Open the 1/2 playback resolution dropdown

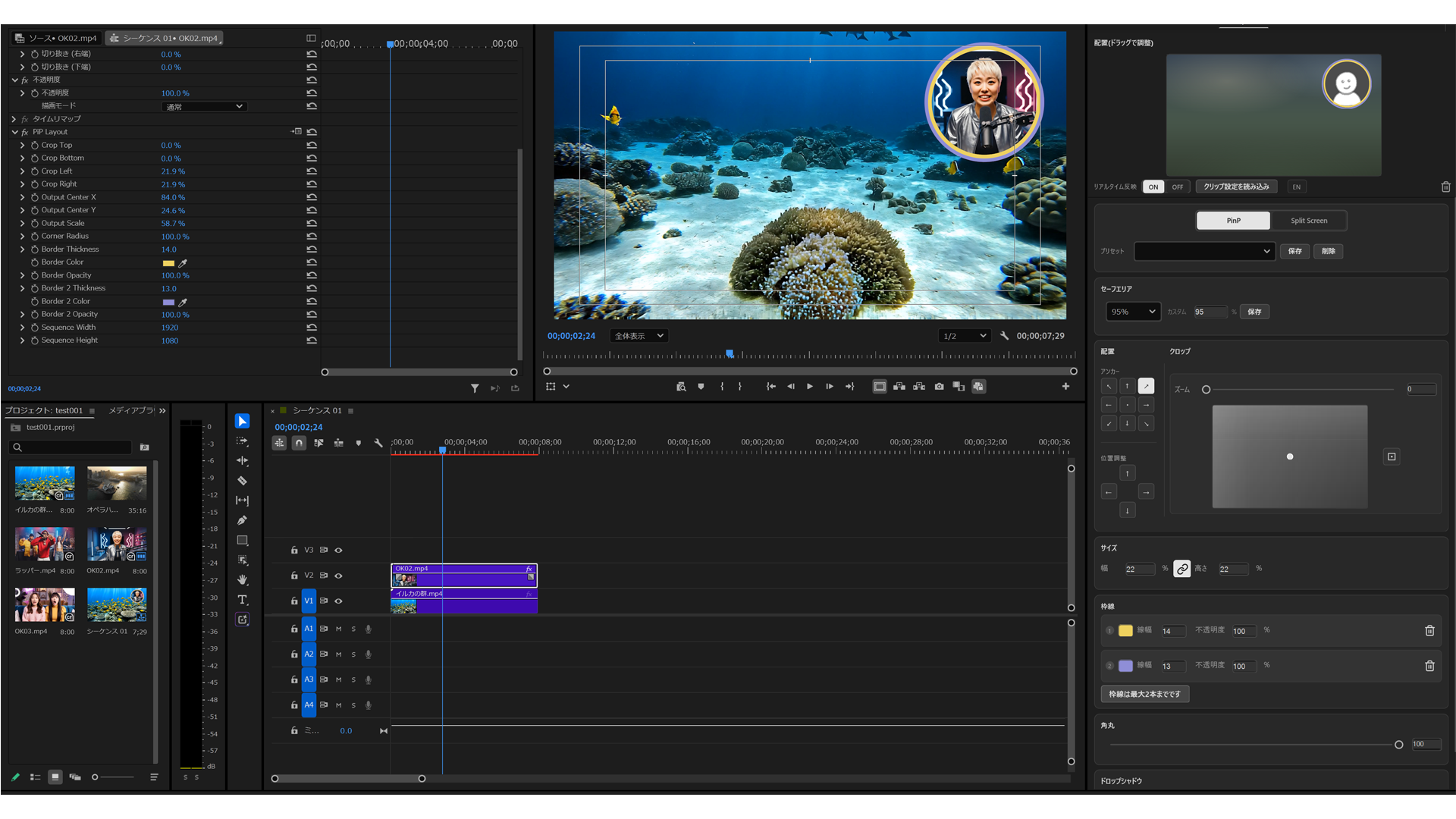pos(965,336)
